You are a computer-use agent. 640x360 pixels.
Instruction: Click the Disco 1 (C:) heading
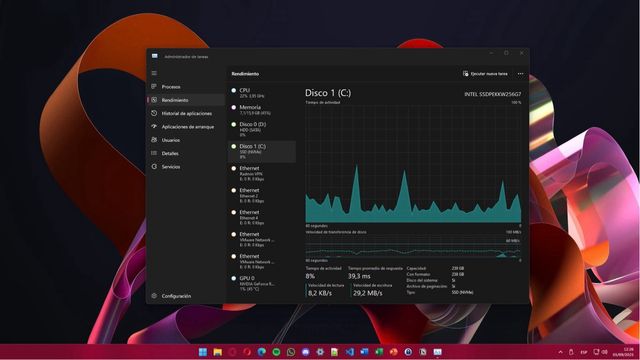[x=328, y=93]
